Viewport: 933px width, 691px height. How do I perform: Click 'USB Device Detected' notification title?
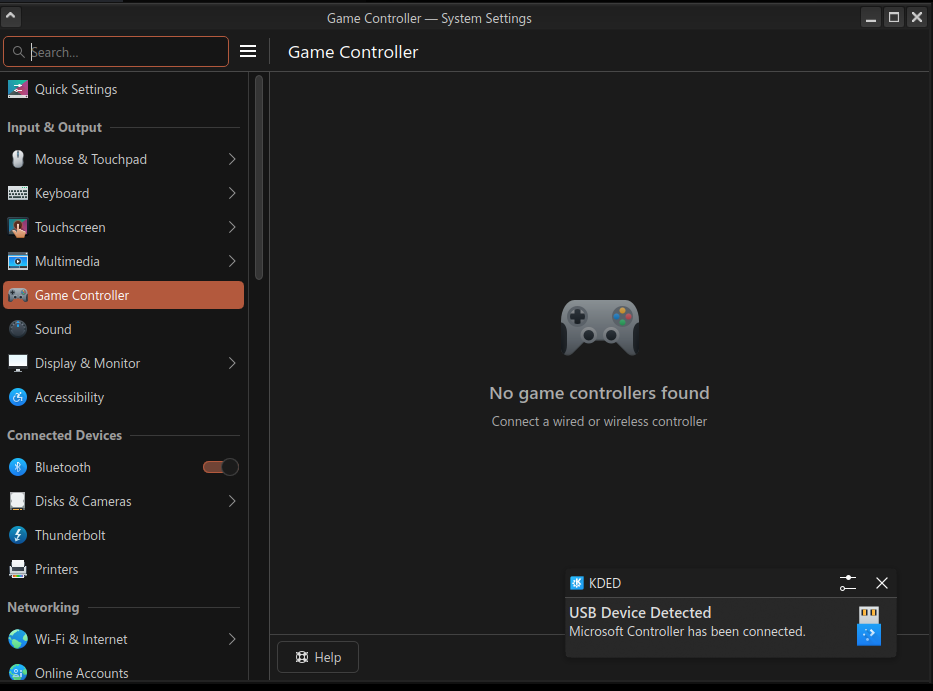coord(640,612)
